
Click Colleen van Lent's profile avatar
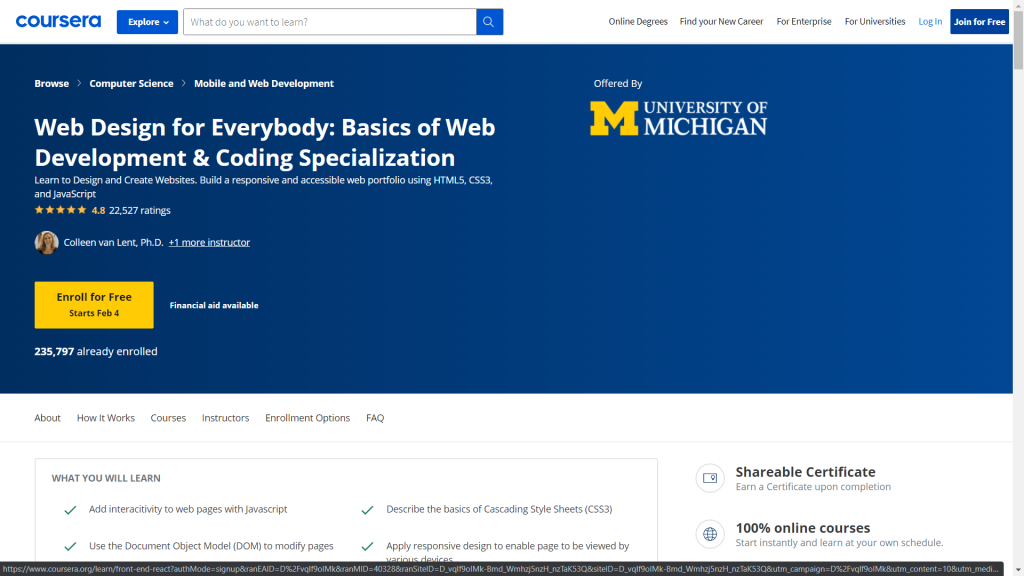pyautogui.click(x=46, y=242)
